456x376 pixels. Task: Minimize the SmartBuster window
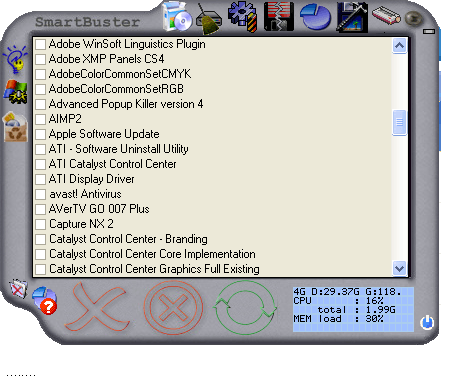429,31
